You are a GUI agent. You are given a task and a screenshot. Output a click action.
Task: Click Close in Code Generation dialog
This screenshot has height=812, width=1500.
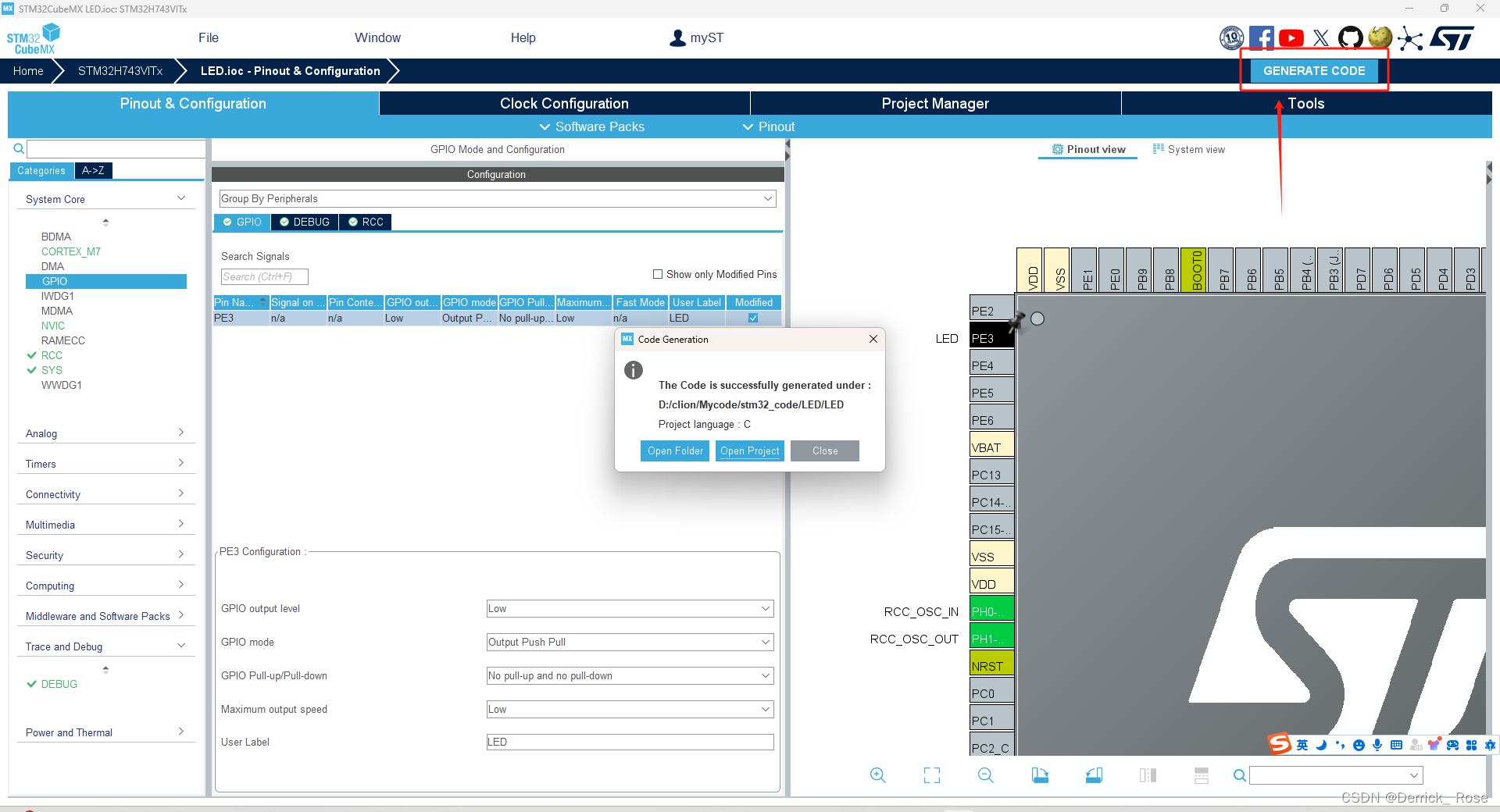[x=825, y=451]
